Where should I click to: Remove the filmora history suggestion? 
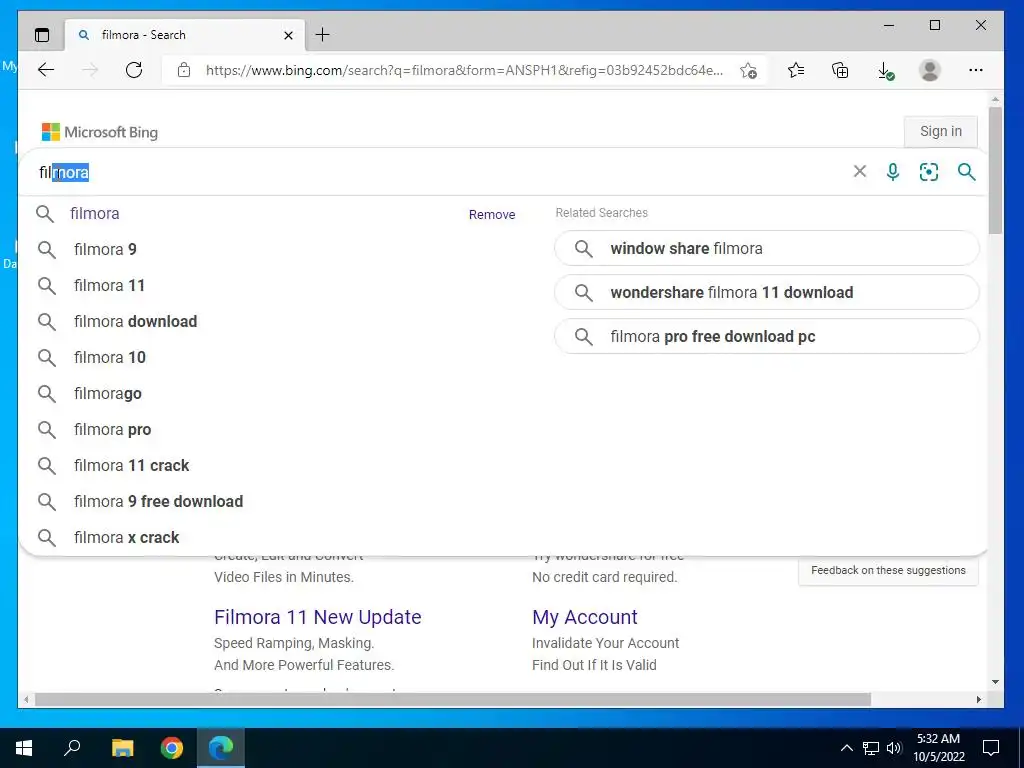492,214
